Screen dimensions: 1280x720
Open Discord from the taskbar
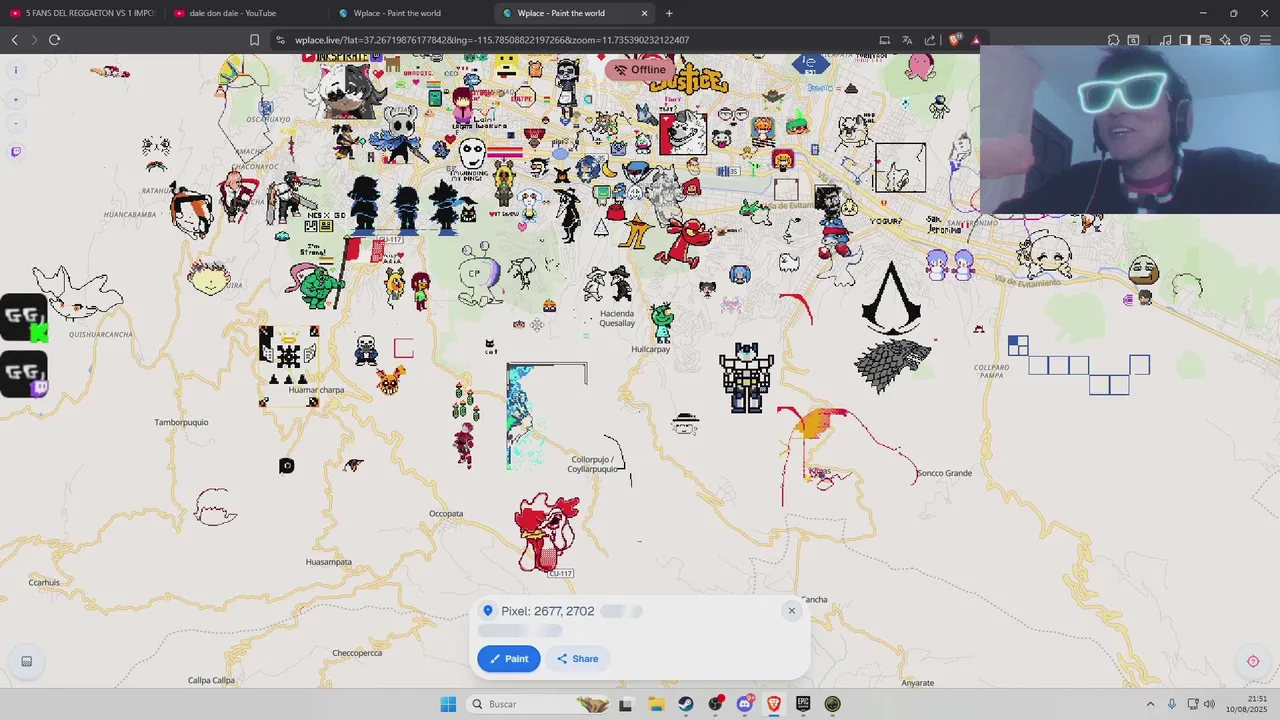[745, 704]
